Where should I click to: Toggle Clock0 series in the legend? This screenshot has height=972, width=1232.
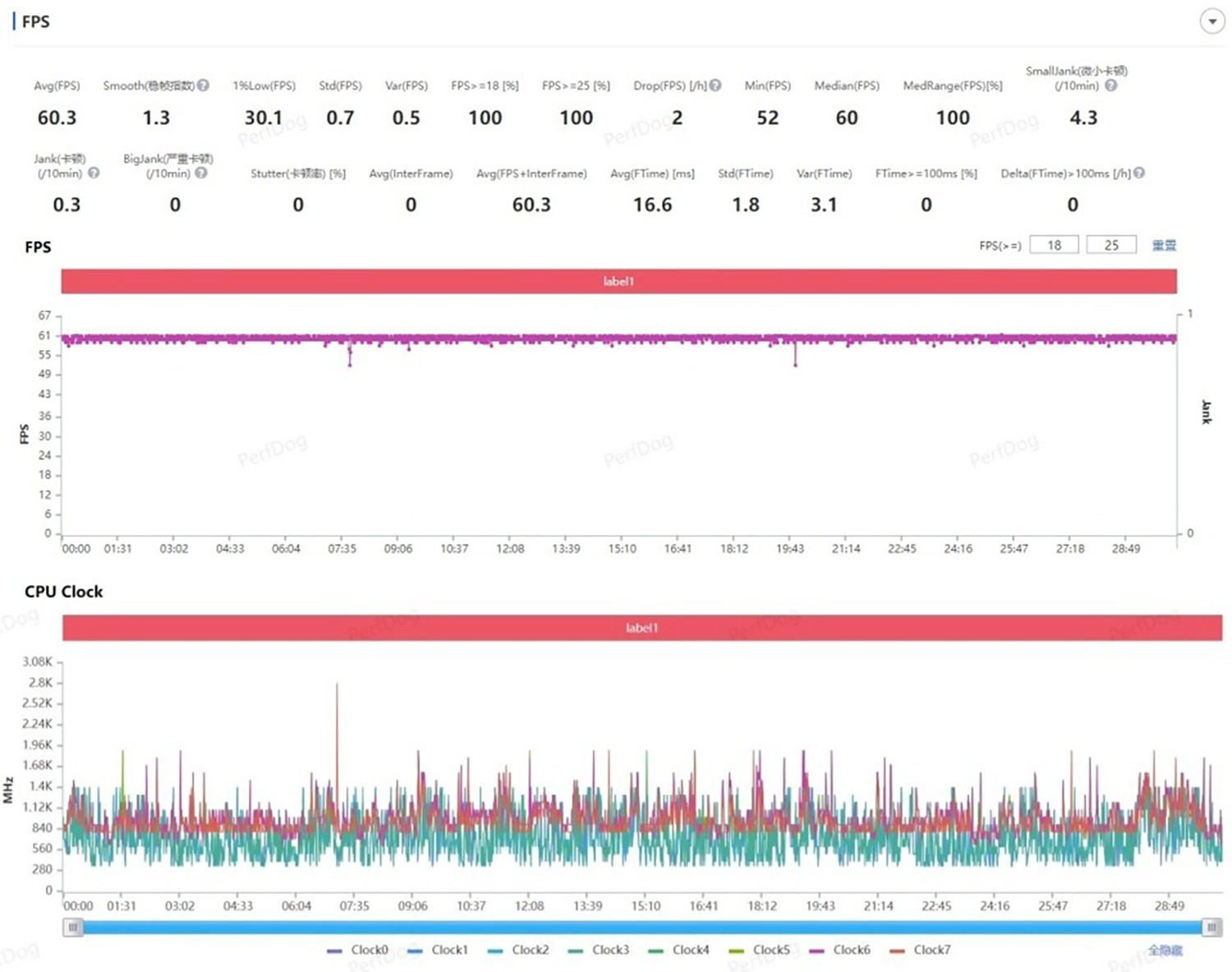357,950
